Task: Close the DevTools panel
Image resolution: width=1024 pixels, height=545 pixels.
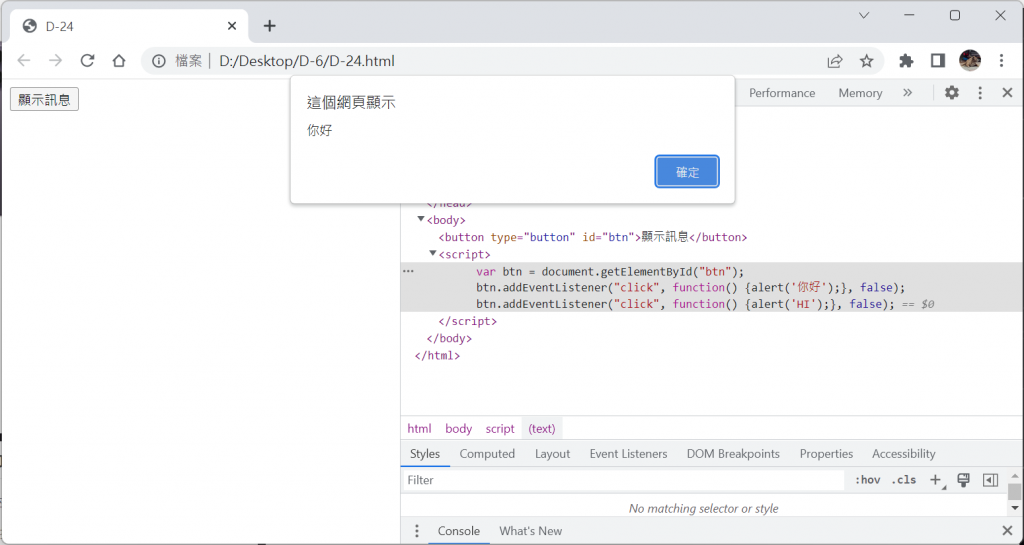Action: click(x=1007, y=93)
